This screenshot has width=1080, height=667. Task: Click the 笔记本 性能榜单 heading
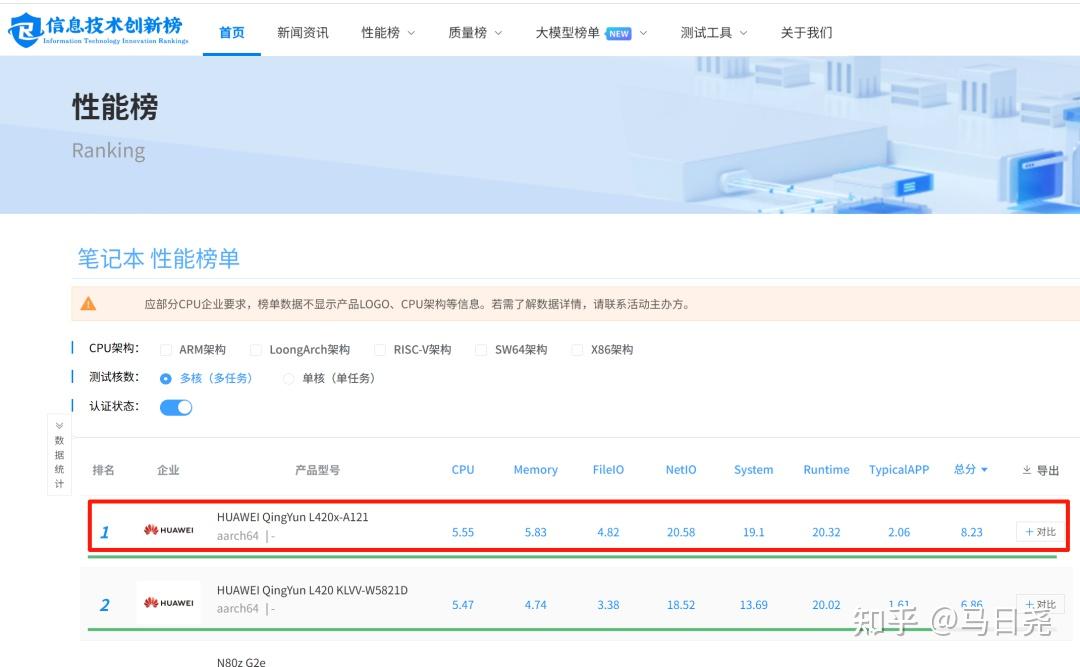pyautogui.click(x=158, y=258)
